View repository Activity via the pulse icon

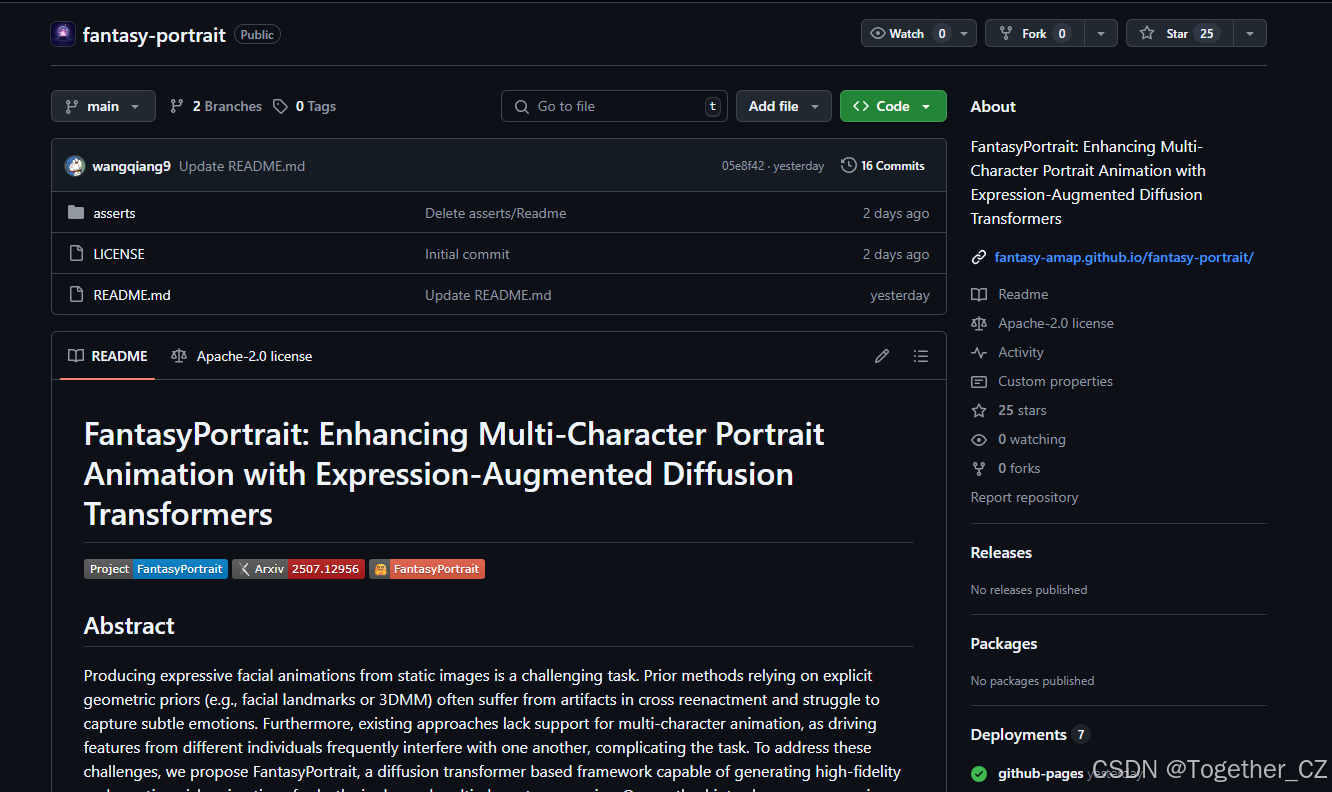pyautogui.click(x=1019, y=352)
